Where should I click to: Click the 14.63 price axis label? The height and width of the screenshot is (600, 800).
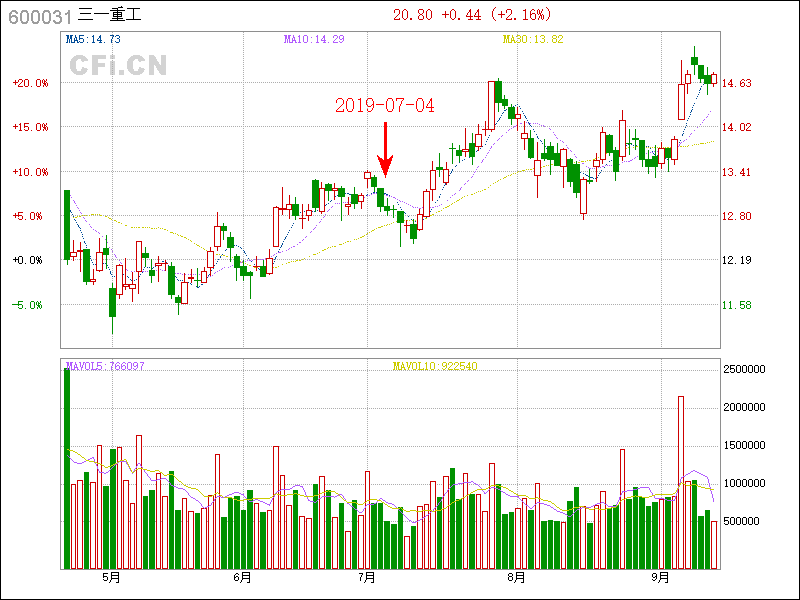tap(737, 83)
